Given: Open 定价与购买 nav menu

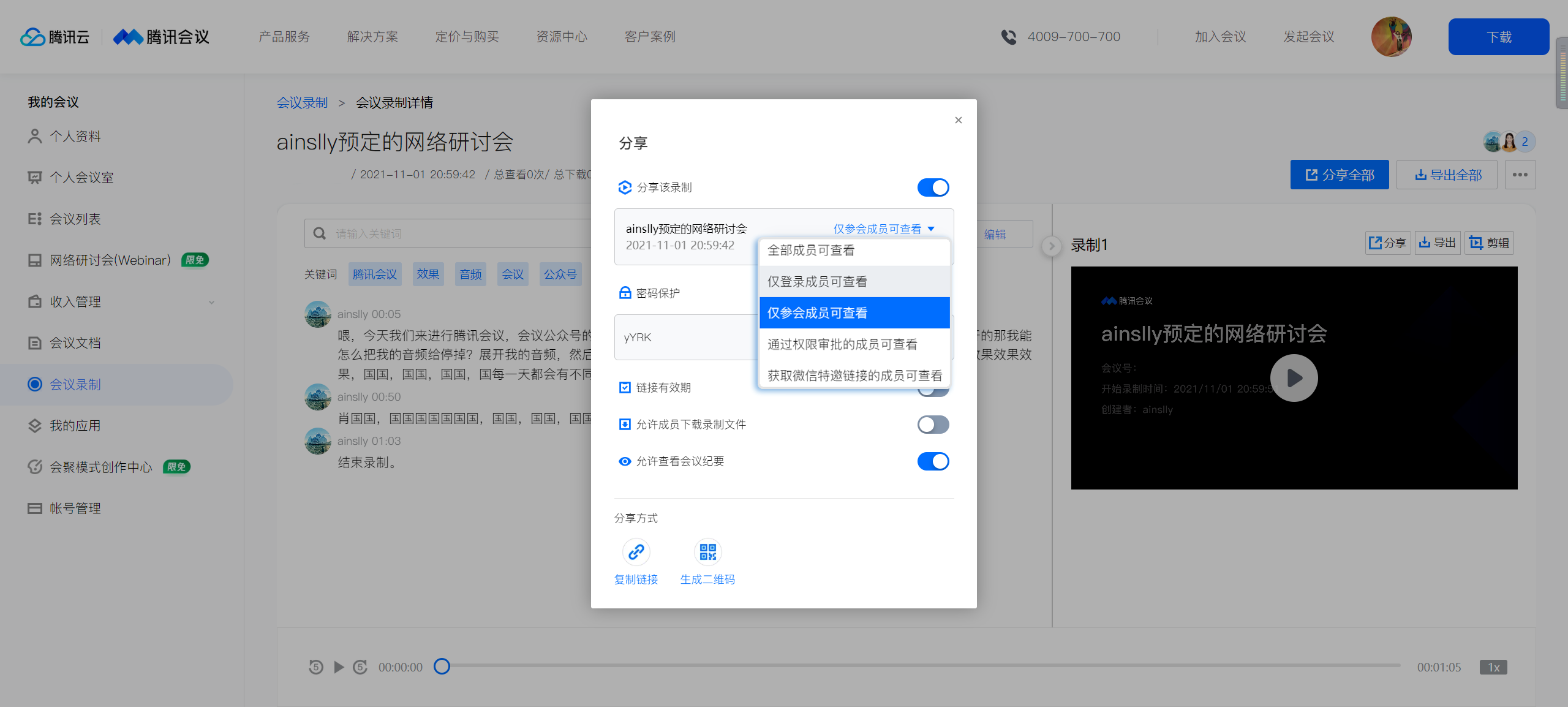Looking at the screenshot, I should (x=467, y=37).
